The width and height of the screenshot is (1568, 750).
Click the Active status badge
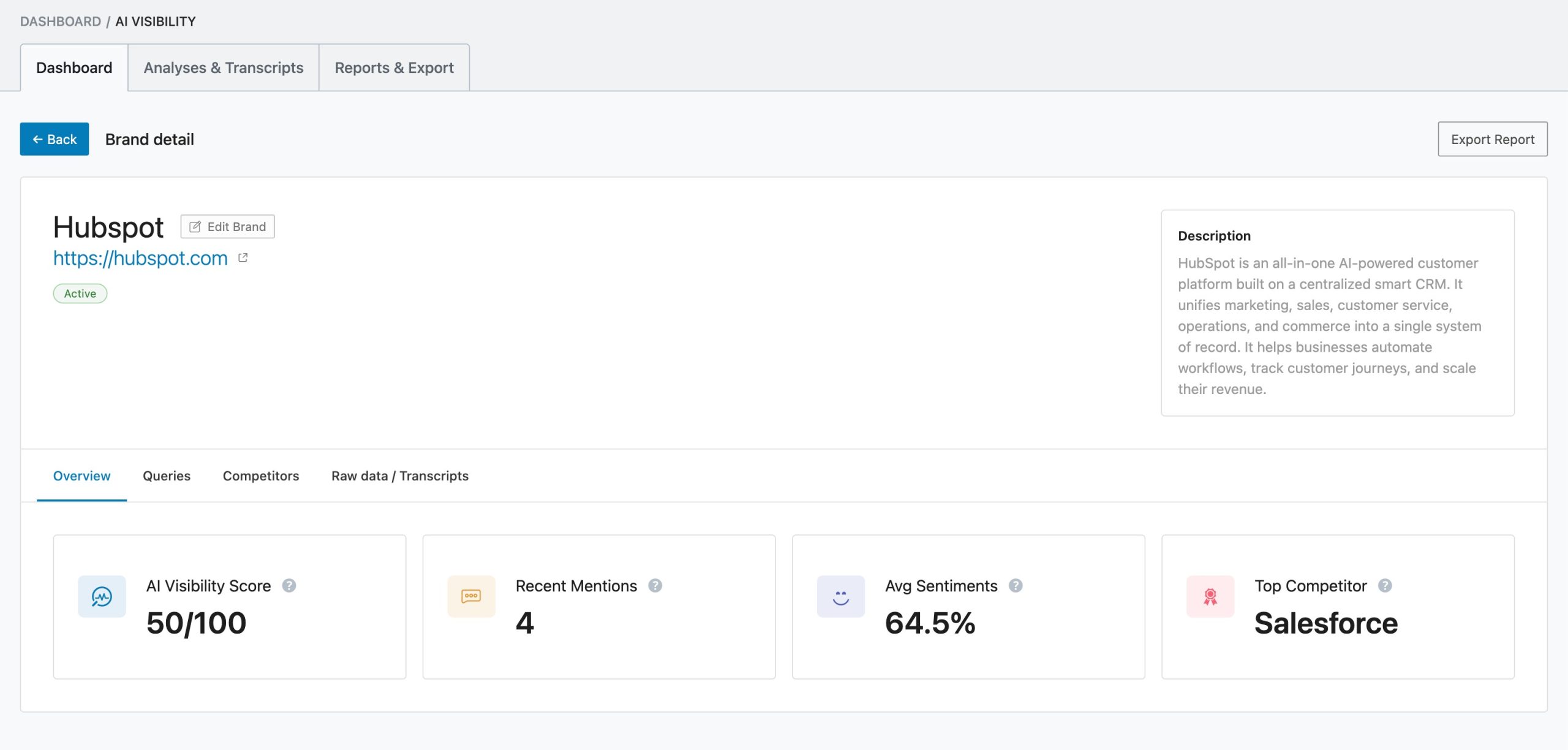(80, 294)
